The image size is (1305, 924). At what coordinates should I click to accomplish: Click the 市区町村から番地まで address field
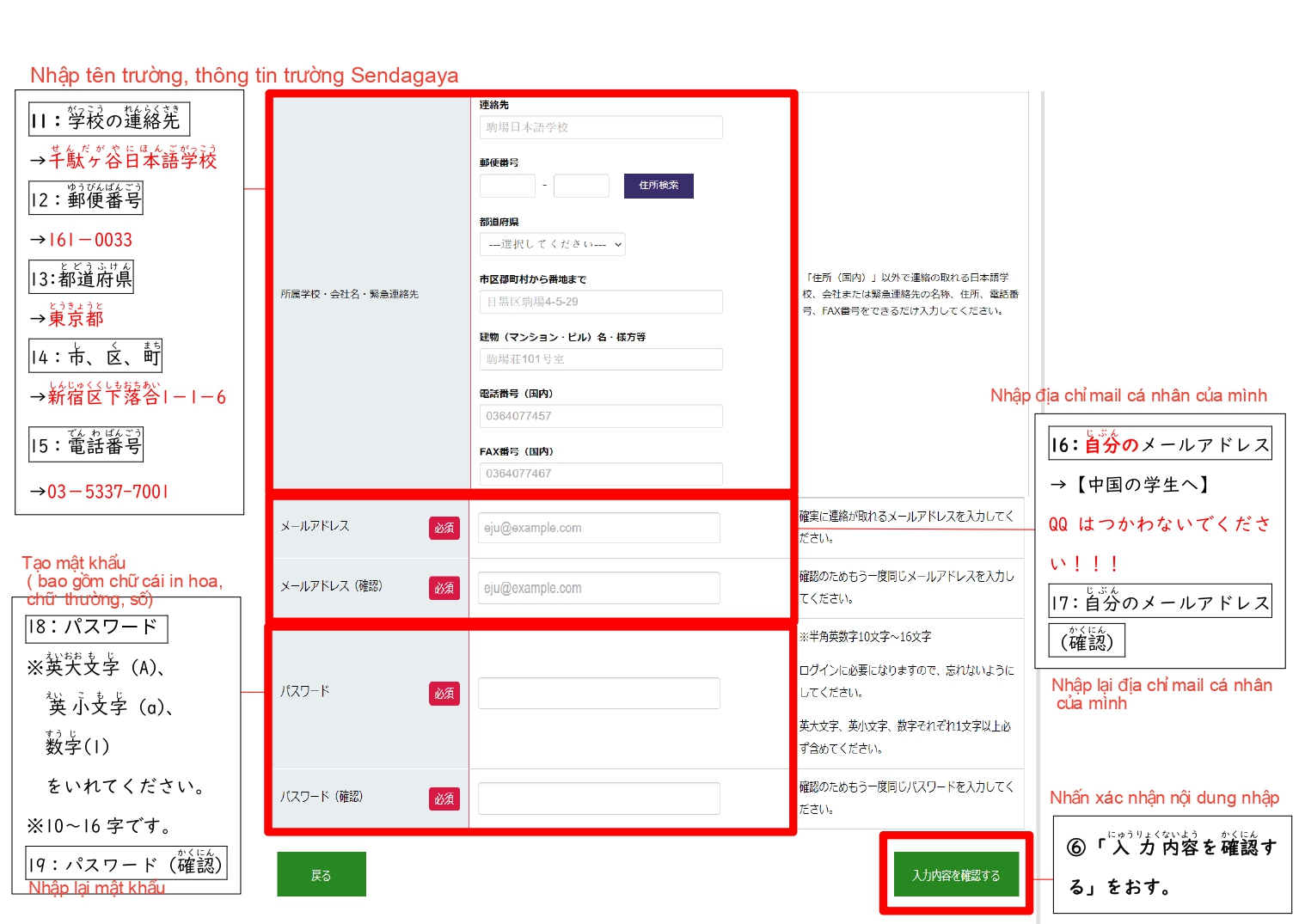(x=600, y=302)
